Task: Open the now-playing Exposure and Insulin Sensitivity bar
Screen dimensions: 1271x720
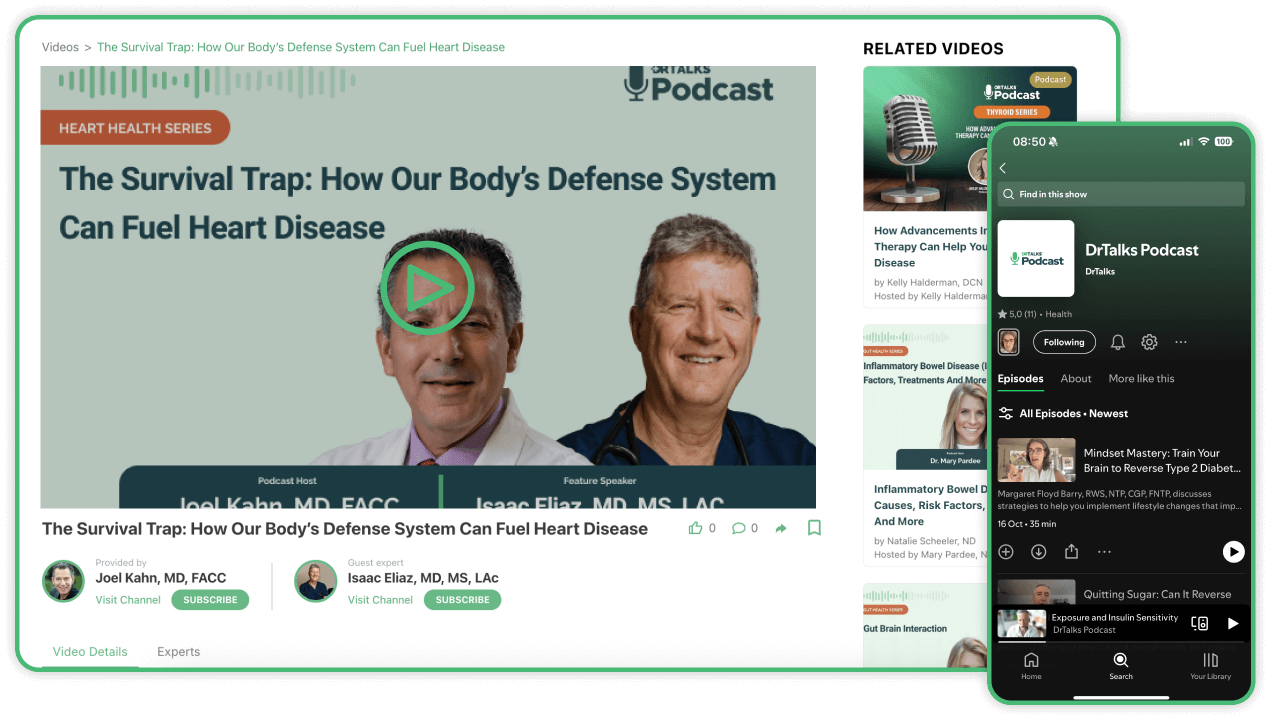Action: click(x=1121, y=623)
